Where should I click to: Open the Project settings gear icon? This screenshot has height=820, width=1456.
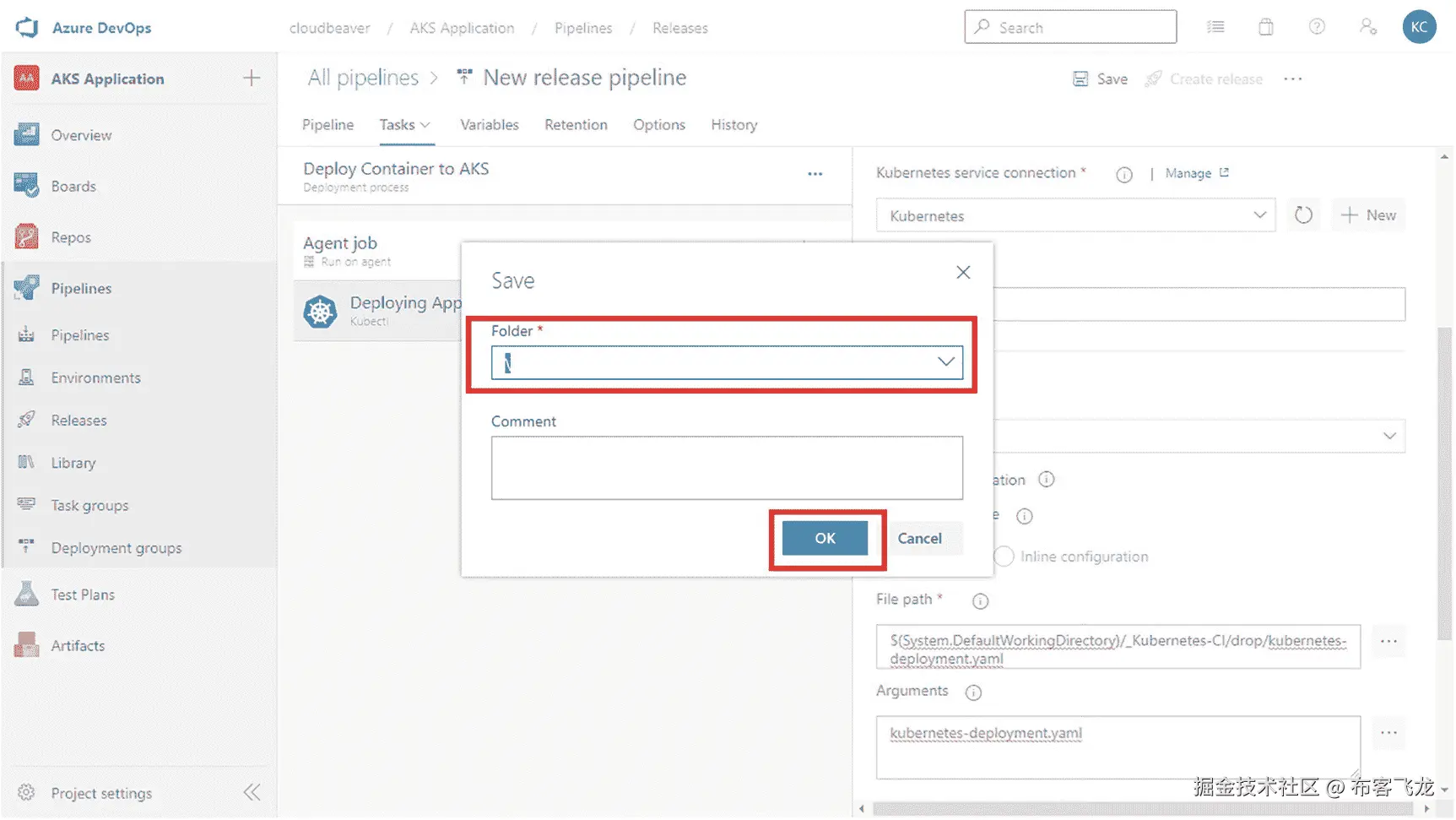tap(27, 793)
